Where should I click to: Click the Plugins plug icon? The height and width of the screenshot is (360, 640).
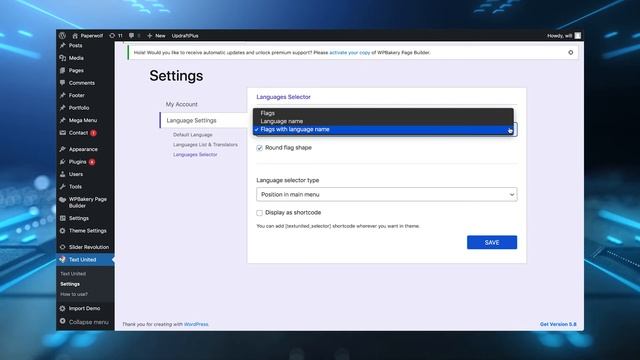click(62, 162)
